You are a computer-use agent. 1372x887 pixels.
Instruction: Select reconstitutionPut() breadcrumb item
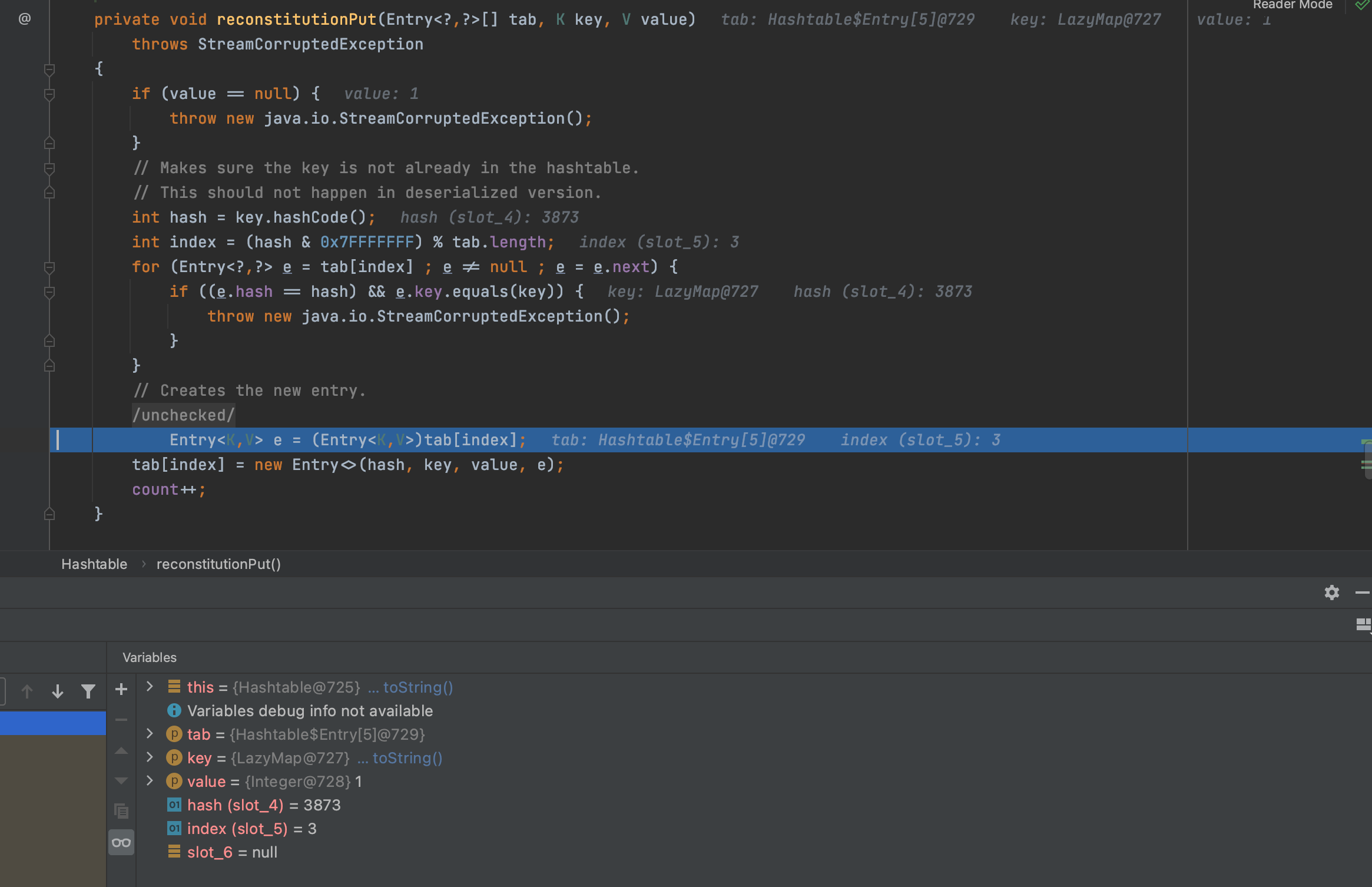pos(218,564)
